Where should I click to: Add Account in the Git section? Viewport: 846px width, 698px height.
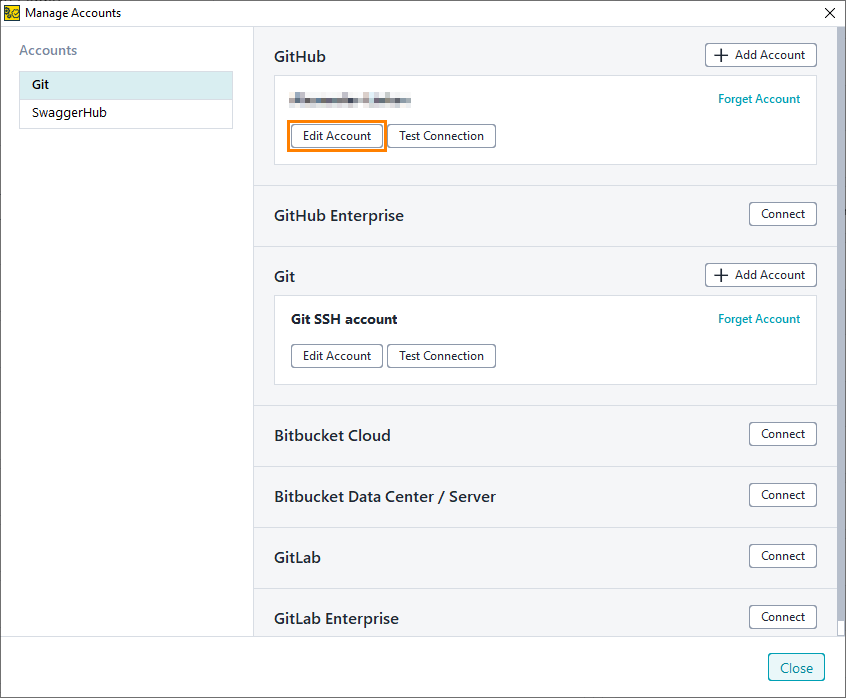[760, 275]
